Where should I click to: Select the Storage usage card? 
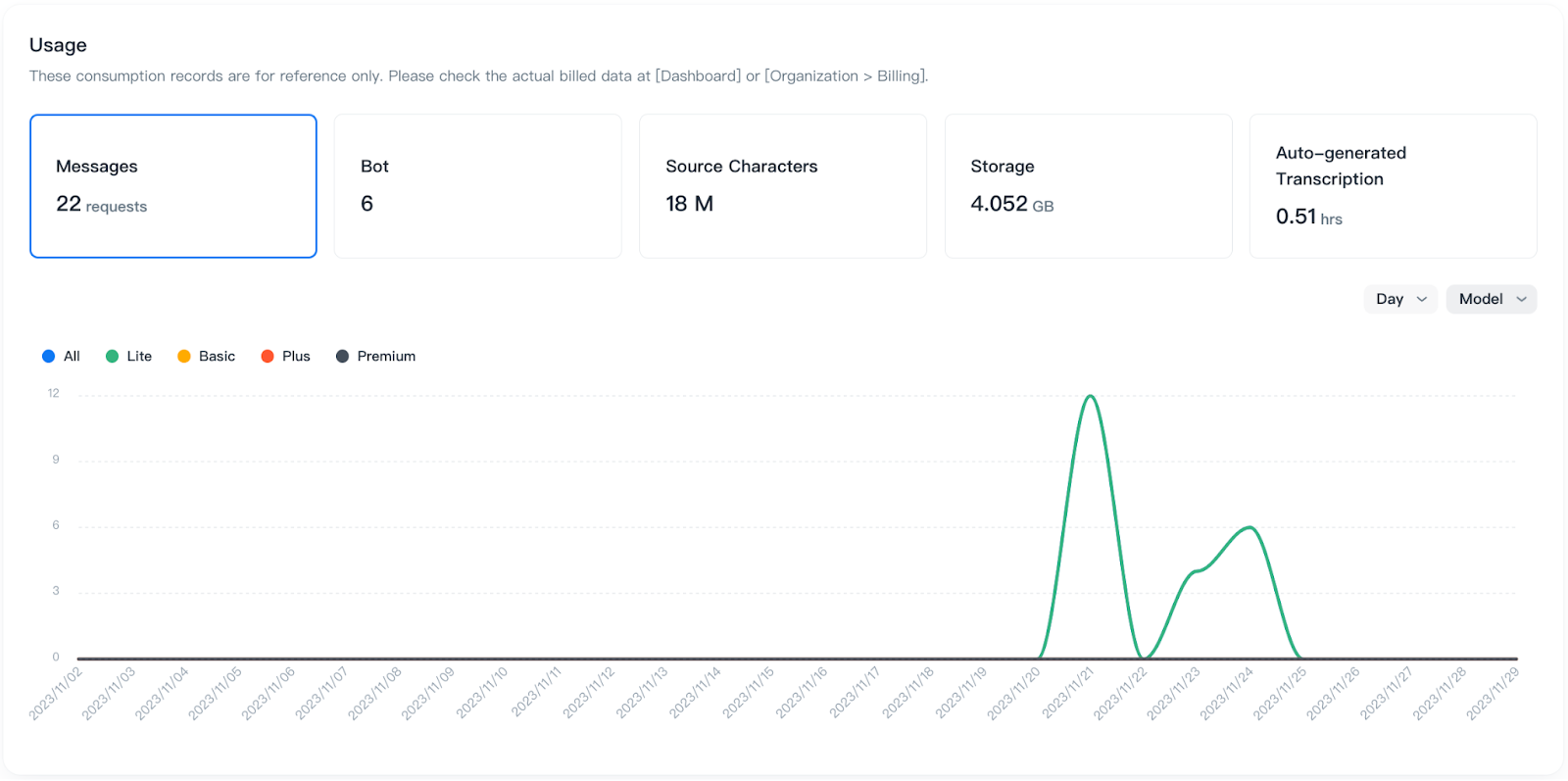pos(1088,186)
